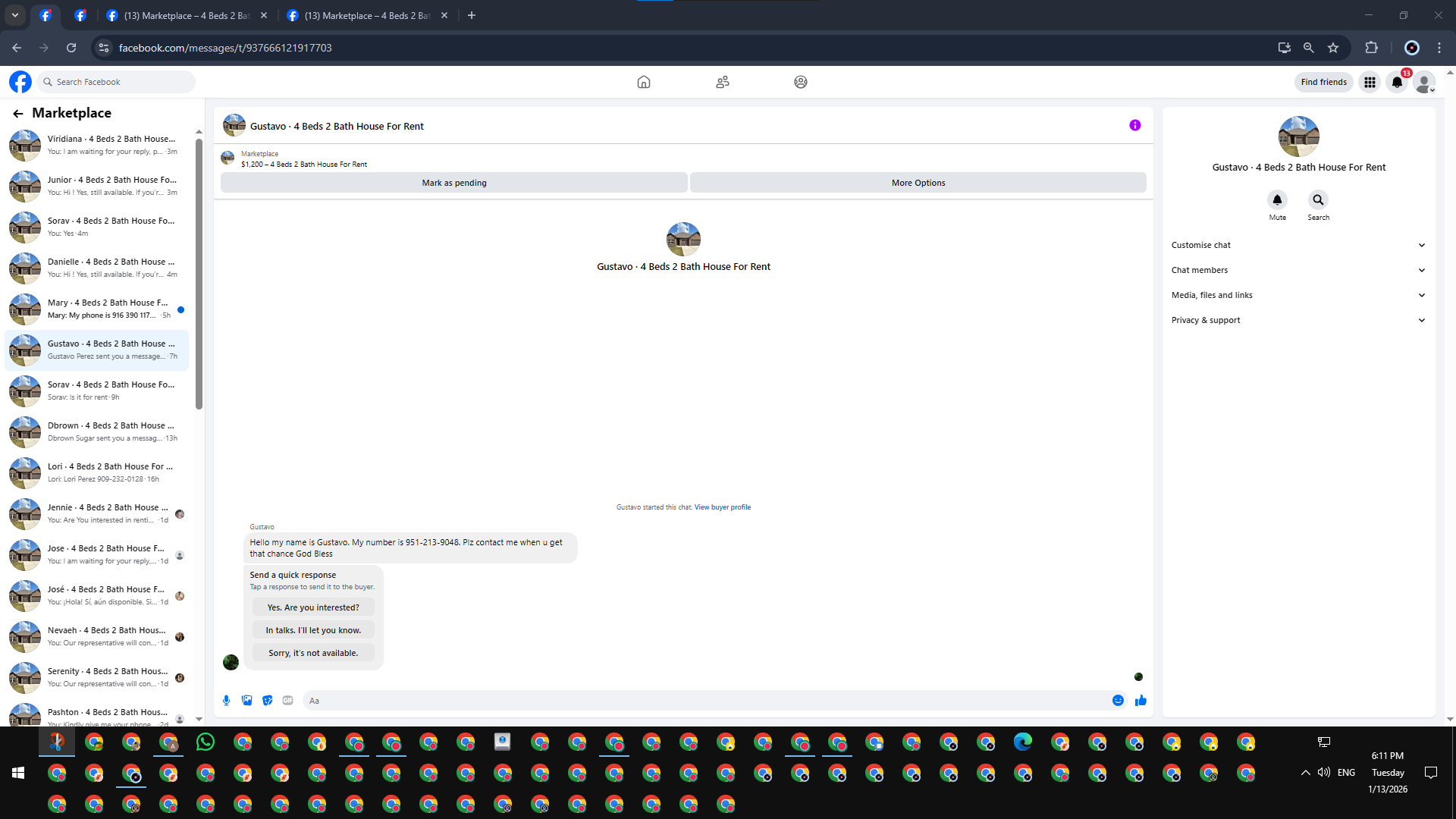
Task: Expand Media, files and links section
Action: tap(1298, 295)
